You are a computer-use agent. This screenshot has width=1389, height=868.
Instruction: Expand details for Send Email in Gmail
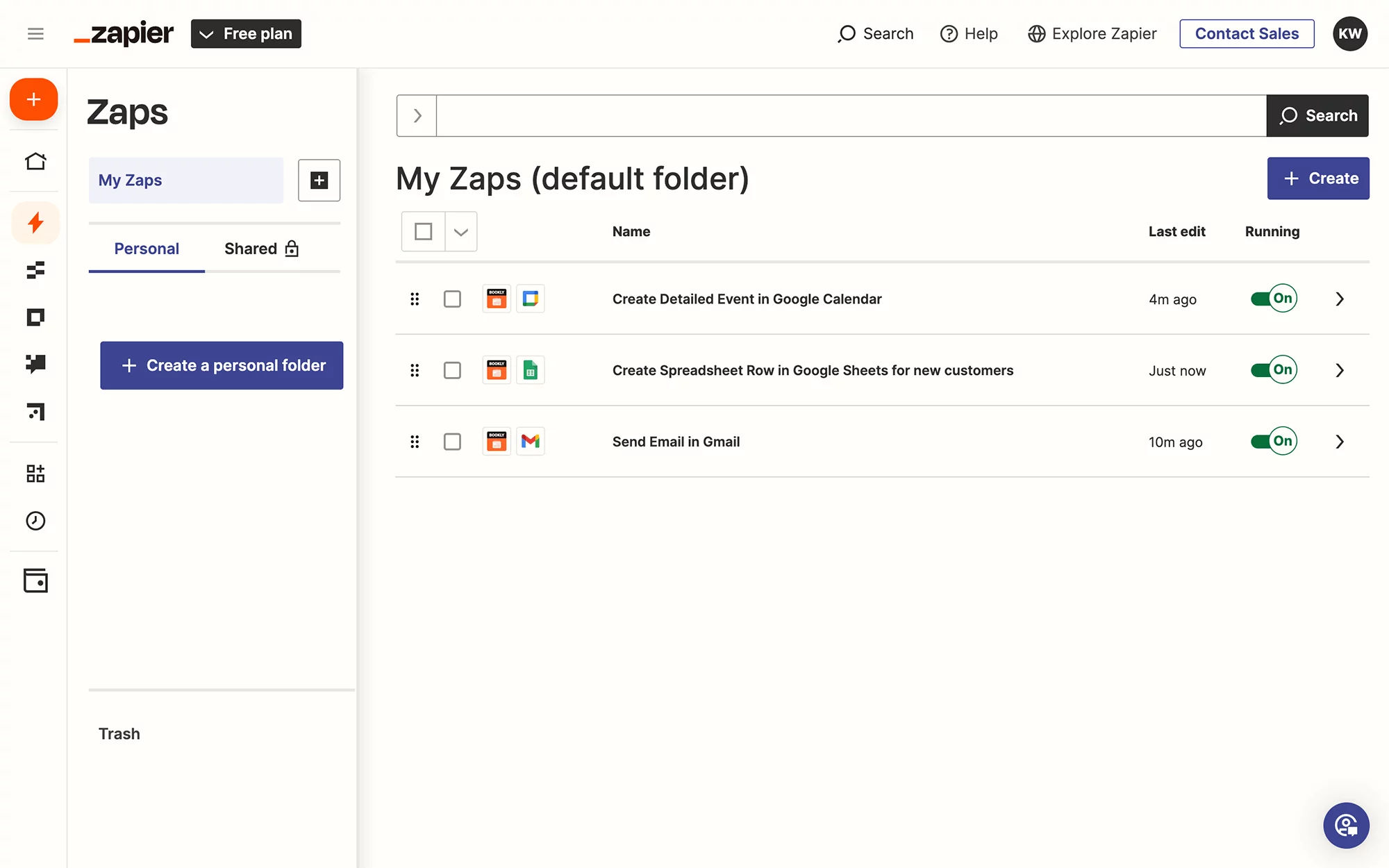(x=1340, y=442)
